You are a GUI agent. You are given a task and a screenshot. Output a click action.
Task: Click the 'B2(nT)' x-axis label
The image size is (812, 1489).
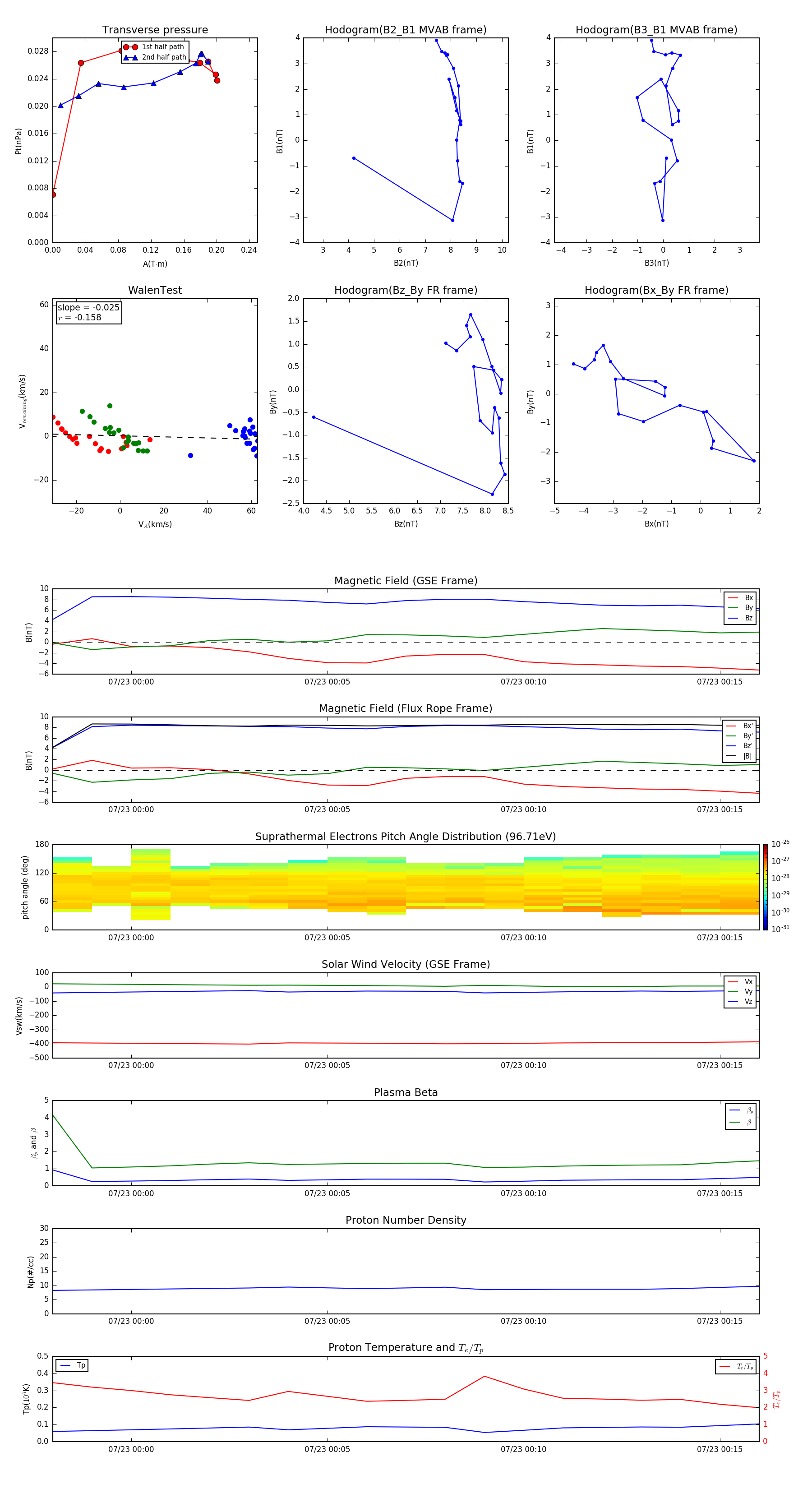[x=406, y=263]
